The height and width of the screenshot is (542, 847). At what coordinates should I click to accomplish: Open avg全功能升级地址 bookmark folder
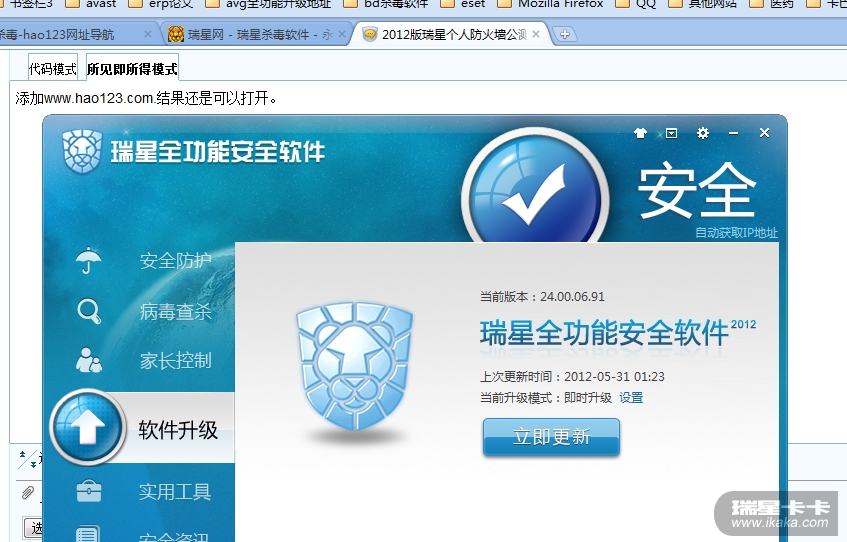tap(268, 4)
